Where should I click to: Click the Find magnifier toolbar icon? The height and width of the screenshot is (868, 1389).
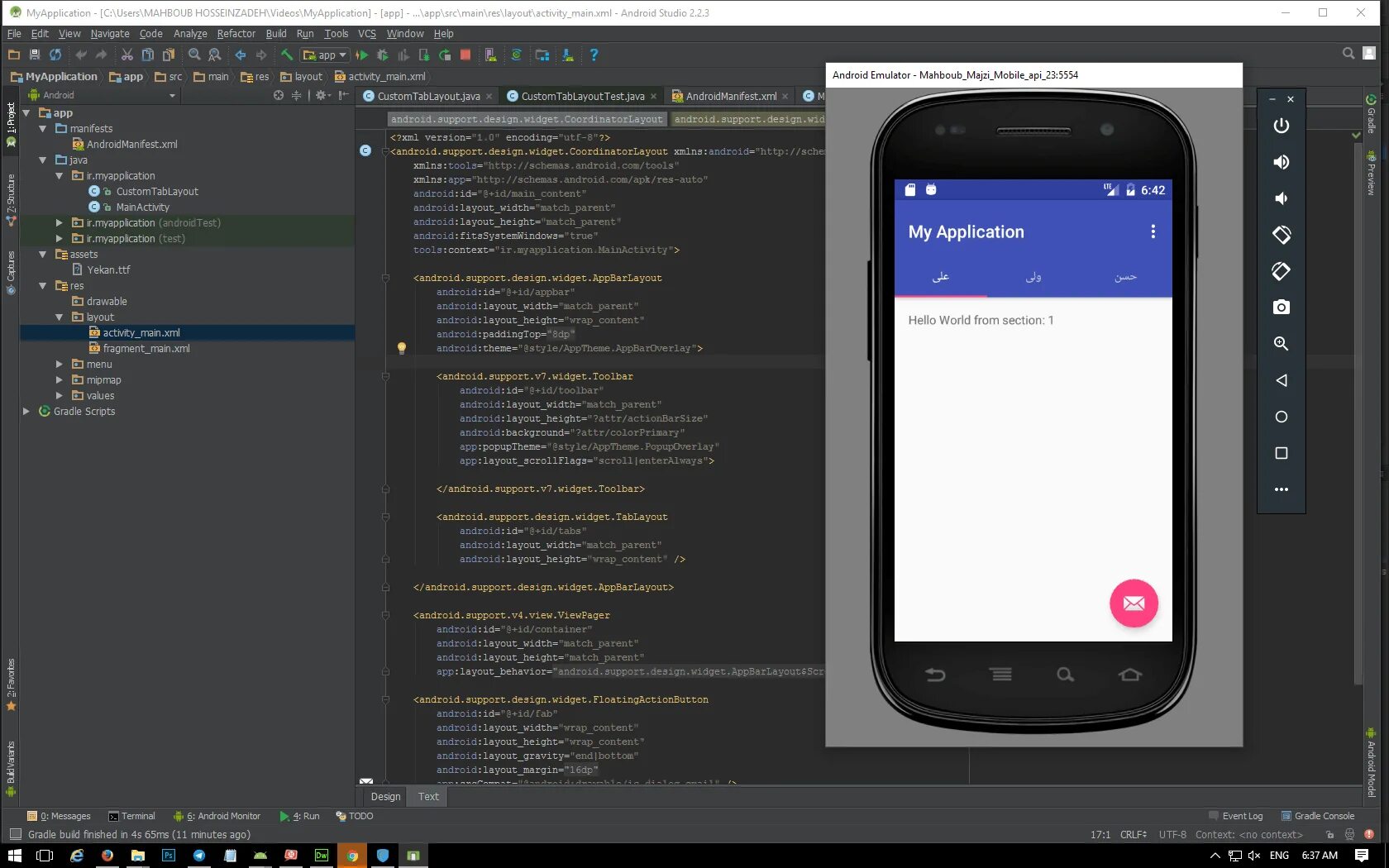click(x=194, y=55)
